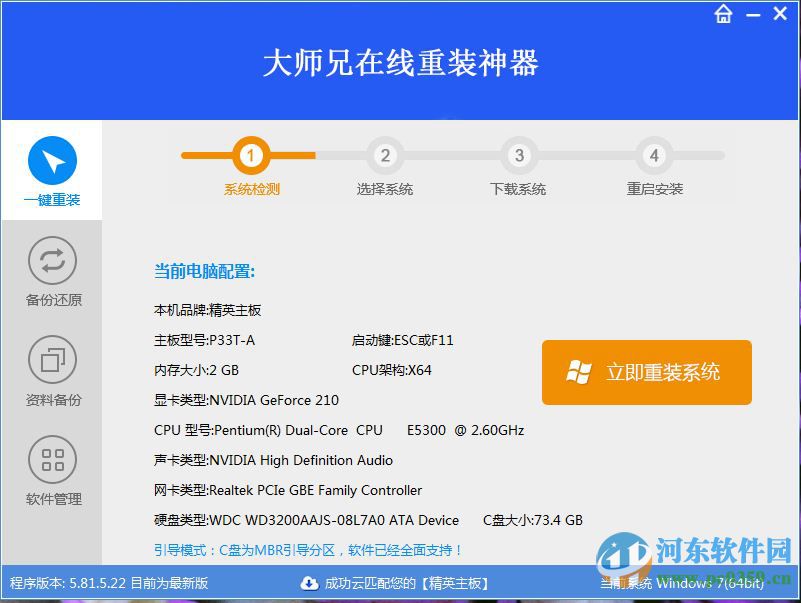The height and width of the screenshot is (603, 801).
Task: Click the 下载系统 step label
Action: point(519,188)
